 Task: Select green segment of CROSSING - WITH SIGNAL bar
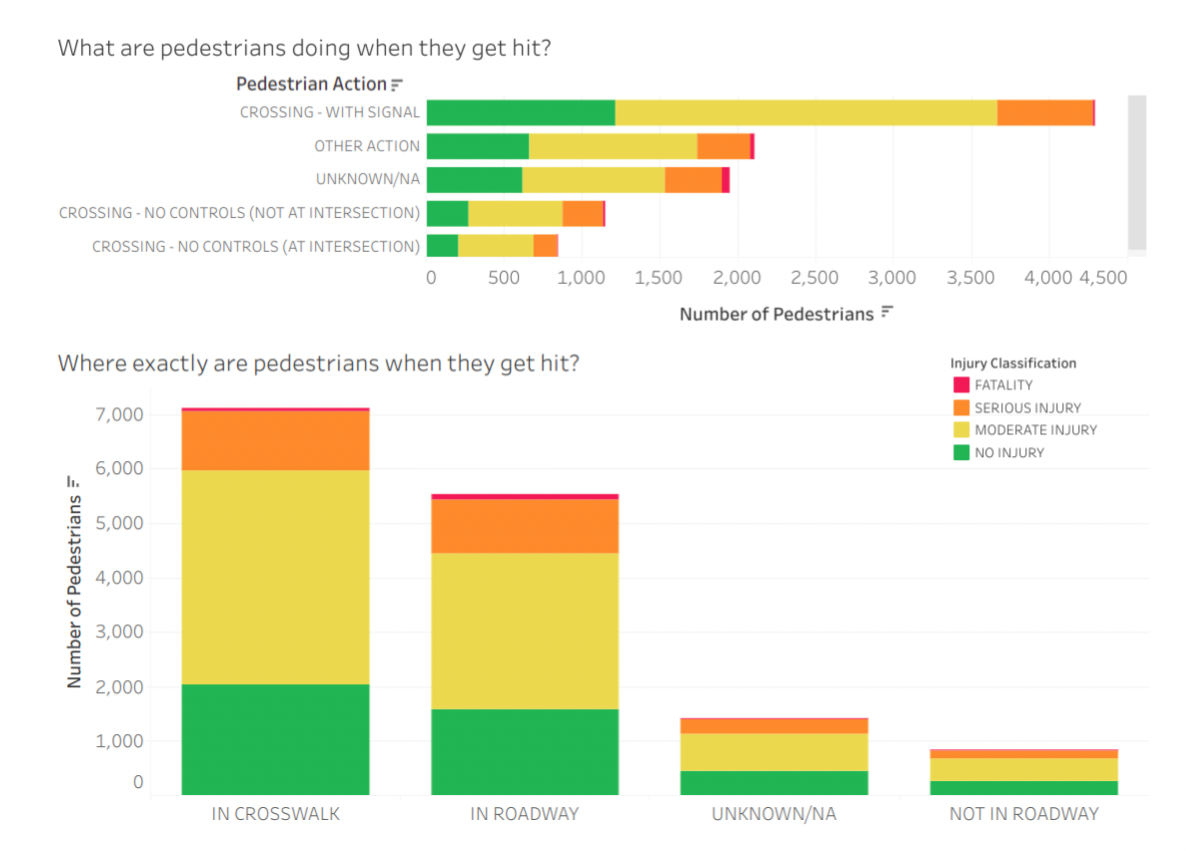tap(520, 112)
